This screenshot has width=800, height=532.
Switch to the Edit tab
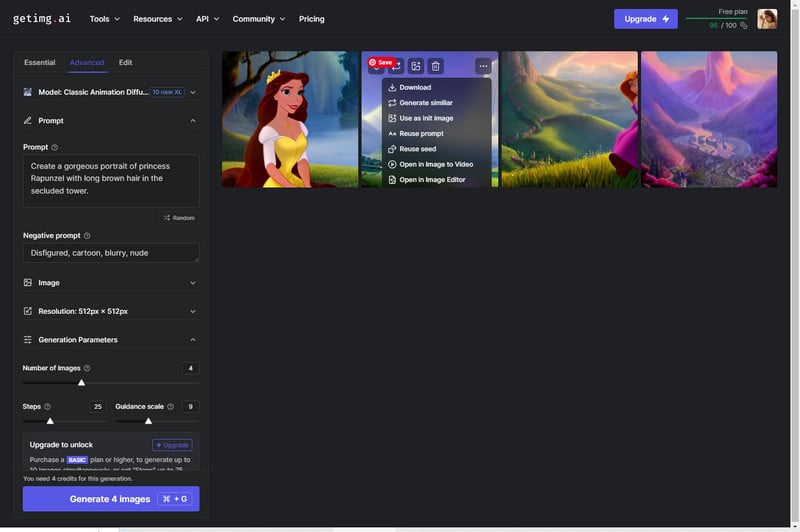(126, 62)
